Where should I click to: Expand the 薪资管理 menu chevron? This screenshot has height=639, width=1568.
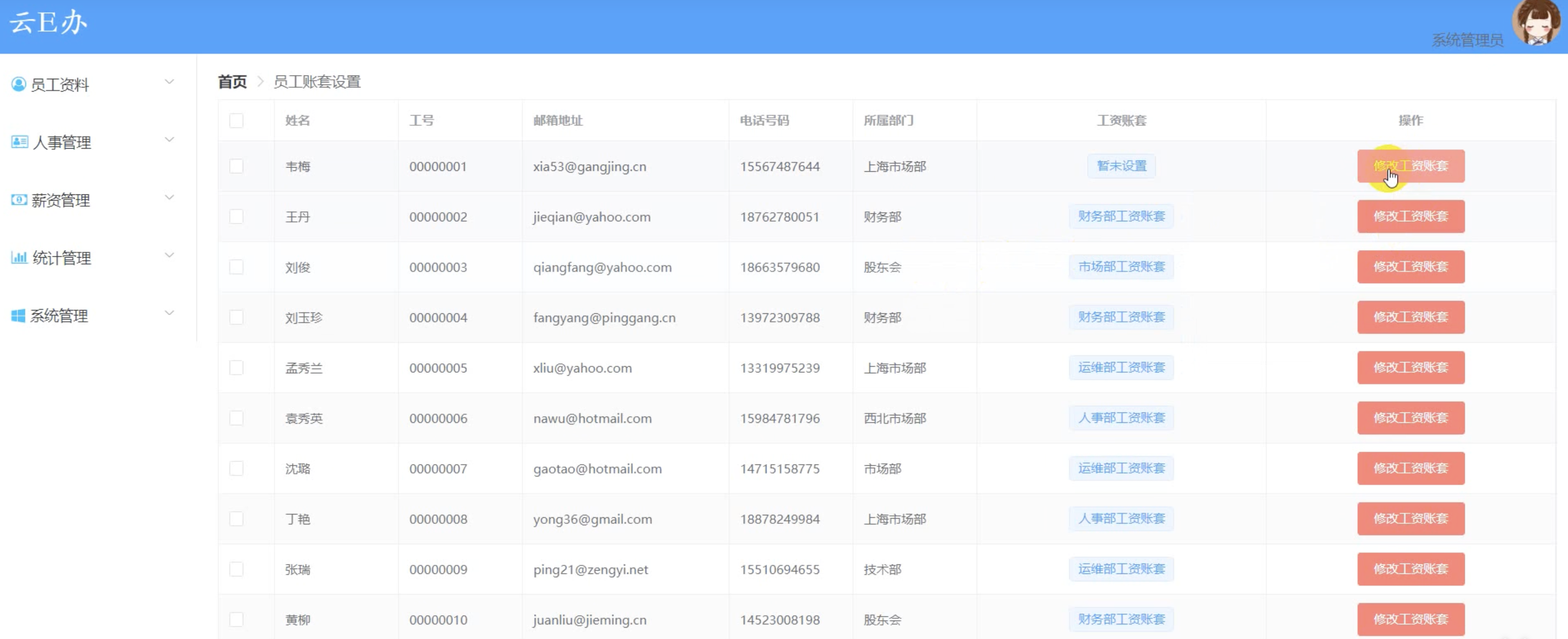[x=170, y=197]
